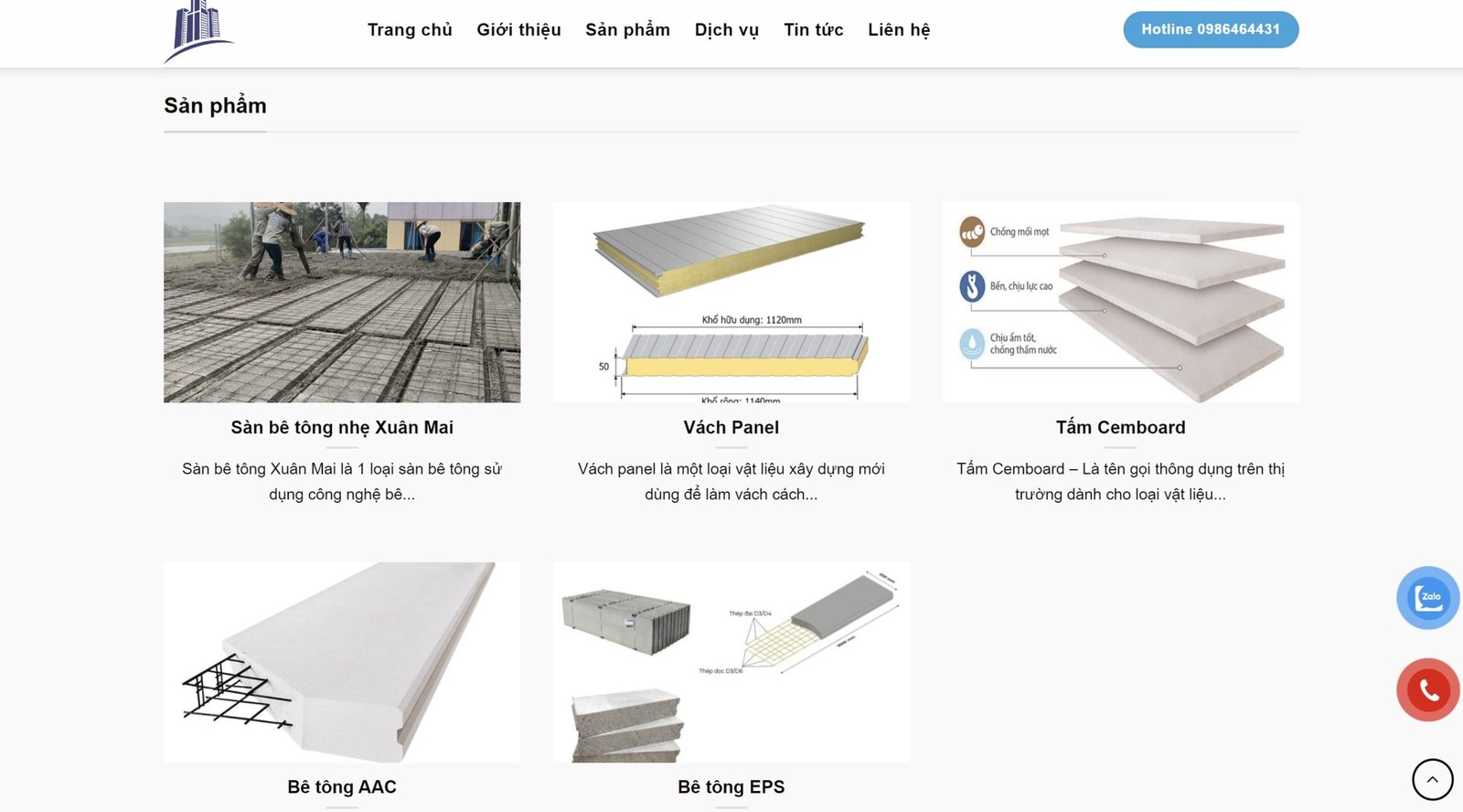Open Sàn bê tông nhẹ Xuân Mai title
The image size is (1463, 812).
tap(342, 427)
